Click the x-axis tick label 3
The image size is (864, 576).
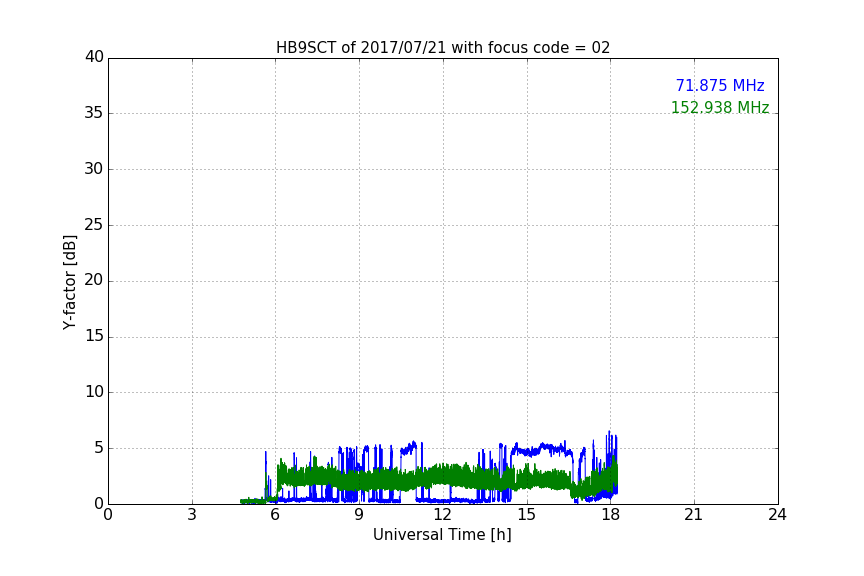click(x=192, y=515)
